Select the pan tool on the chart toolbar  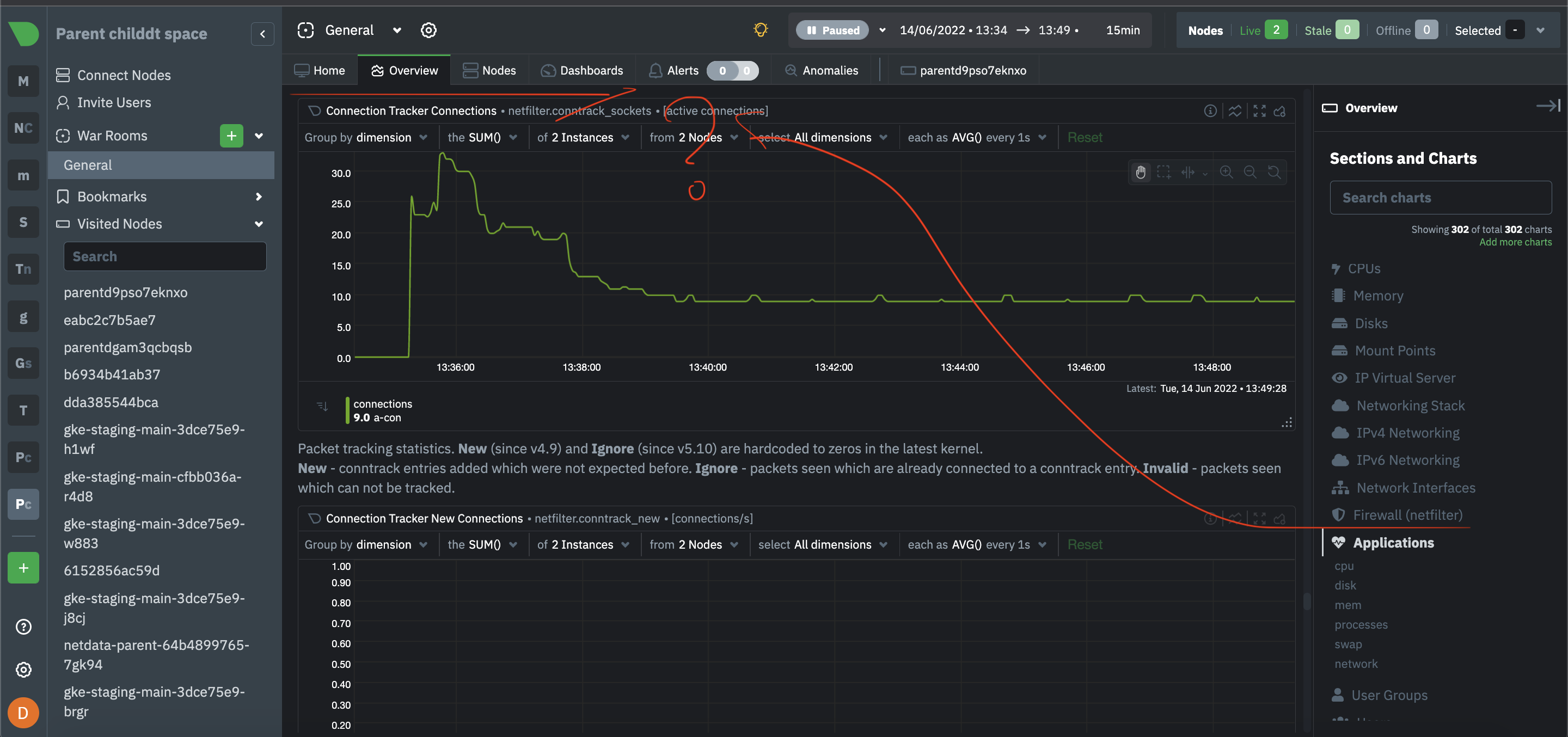click(1141, 172)
